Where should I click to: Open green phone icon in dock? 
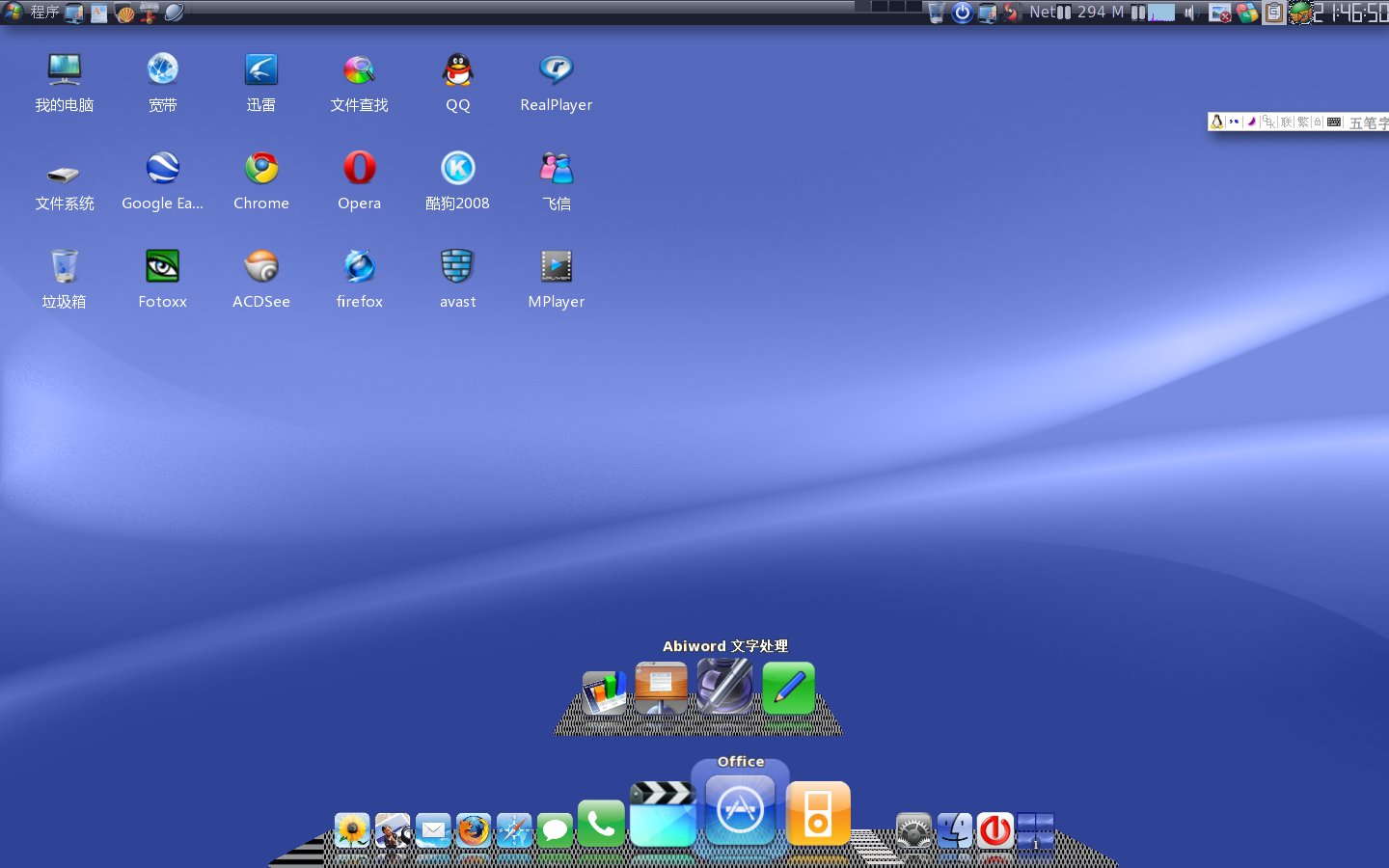601,825
